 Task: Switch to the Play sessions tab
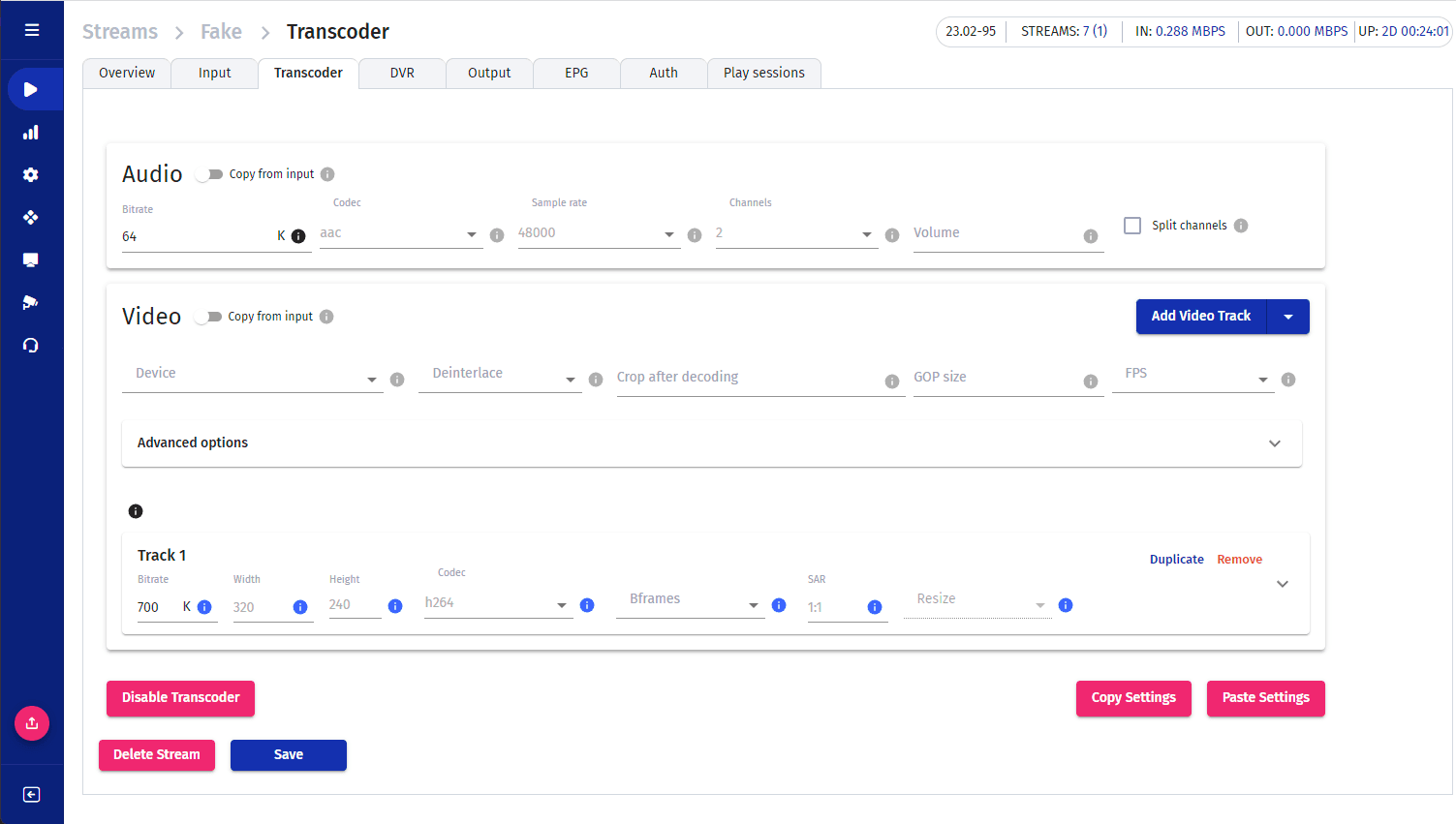[x=763, y=74]
